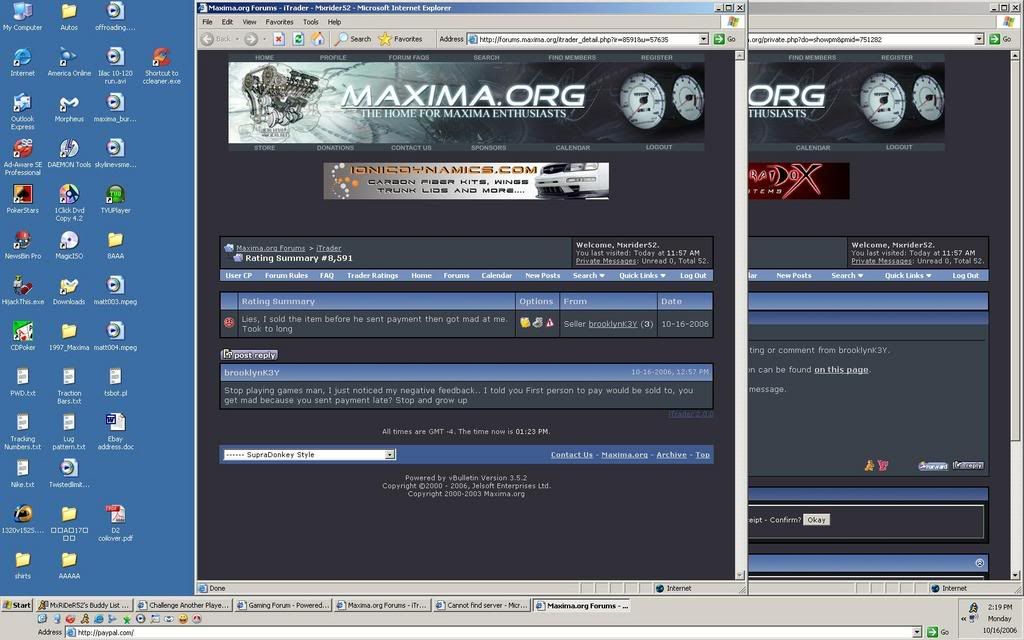1024x640 pixels.
Task: Open the Internet Explorer desktop icon
Action: [22, 62]
